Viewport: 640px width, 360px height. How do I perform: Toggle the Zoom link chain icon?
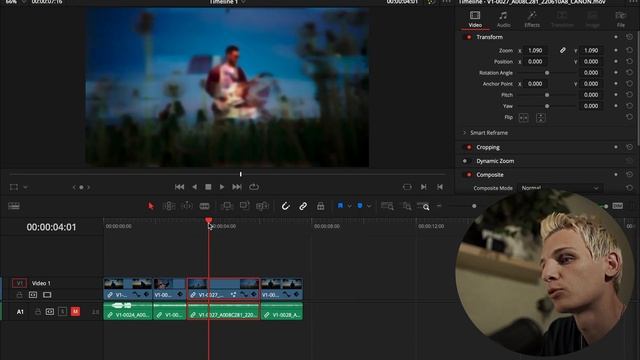(x=562, y=50)
